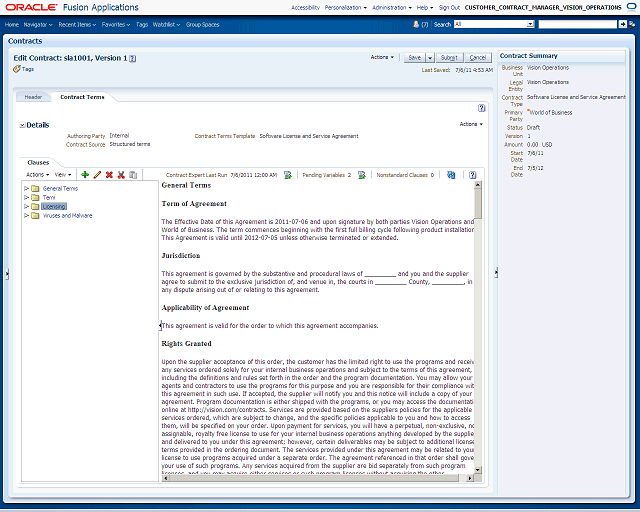Select the Contract Terms tab
The width and height of the screenshot is (640, 512).
coord(82,97)
